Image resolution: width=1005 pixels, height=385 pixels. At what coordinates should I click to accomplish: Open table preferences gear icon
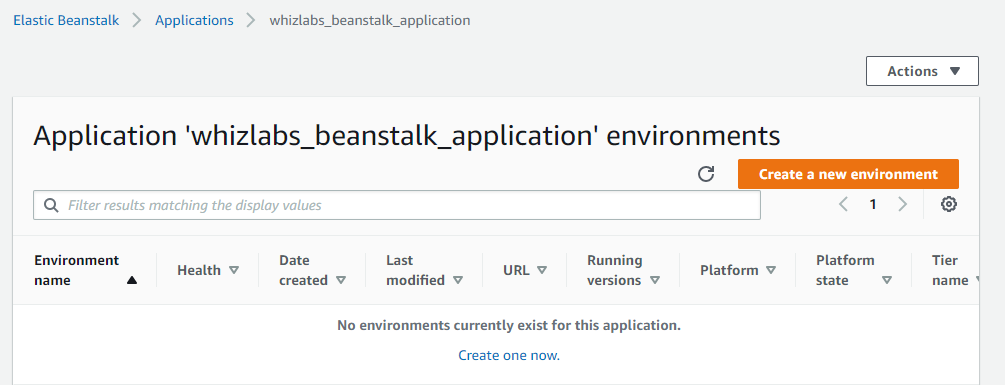click(949, 204)
